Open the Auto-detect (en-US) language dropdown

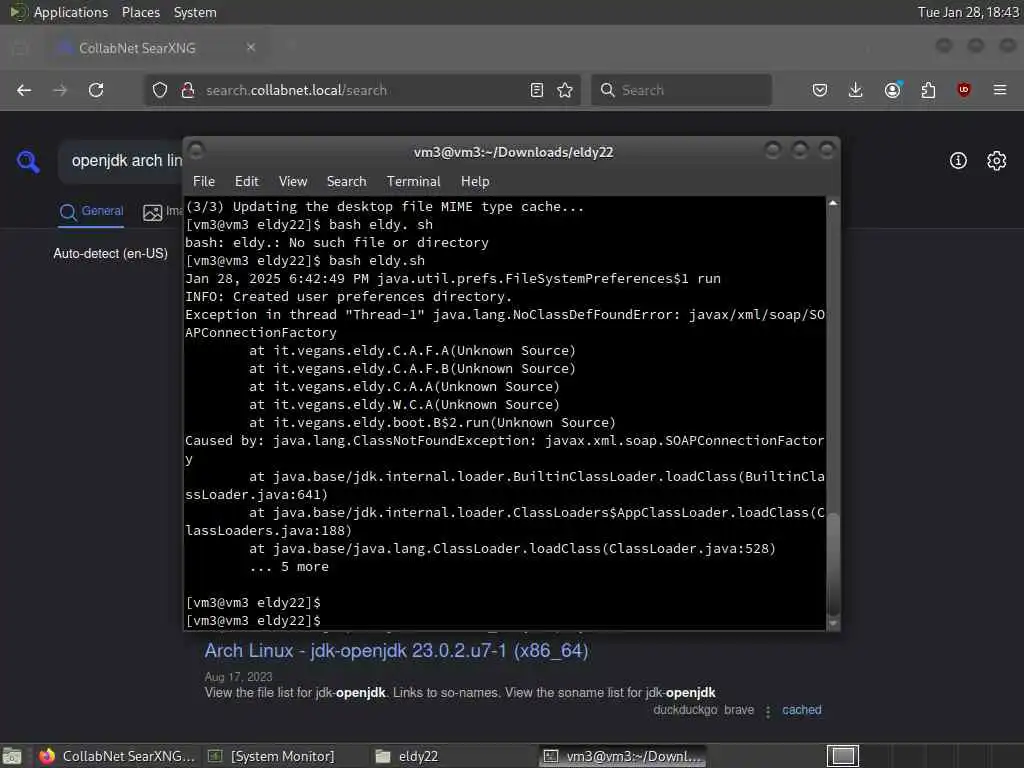[110, 253]
